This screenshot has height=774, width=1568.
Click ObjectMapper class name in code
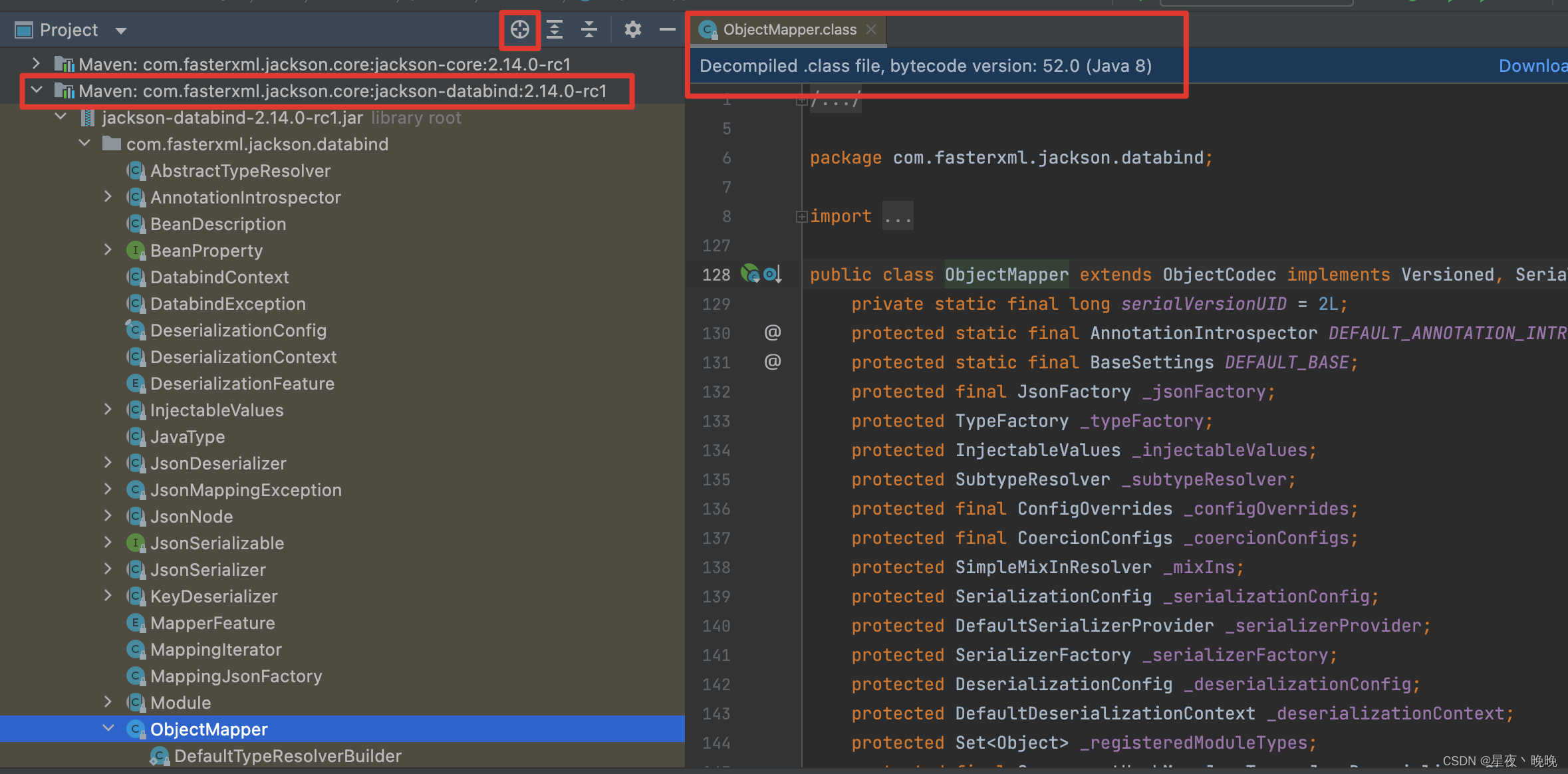pyautogui.click(x=1006, y=274)
